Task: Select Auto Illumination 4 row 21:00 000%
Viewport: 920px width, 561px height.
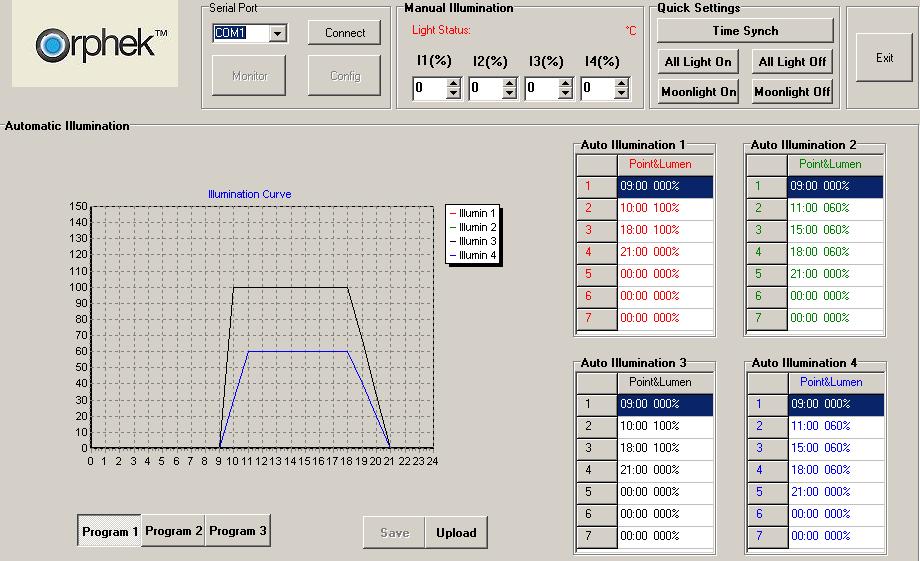Action: pyautogui.click(x=837, y=492)
